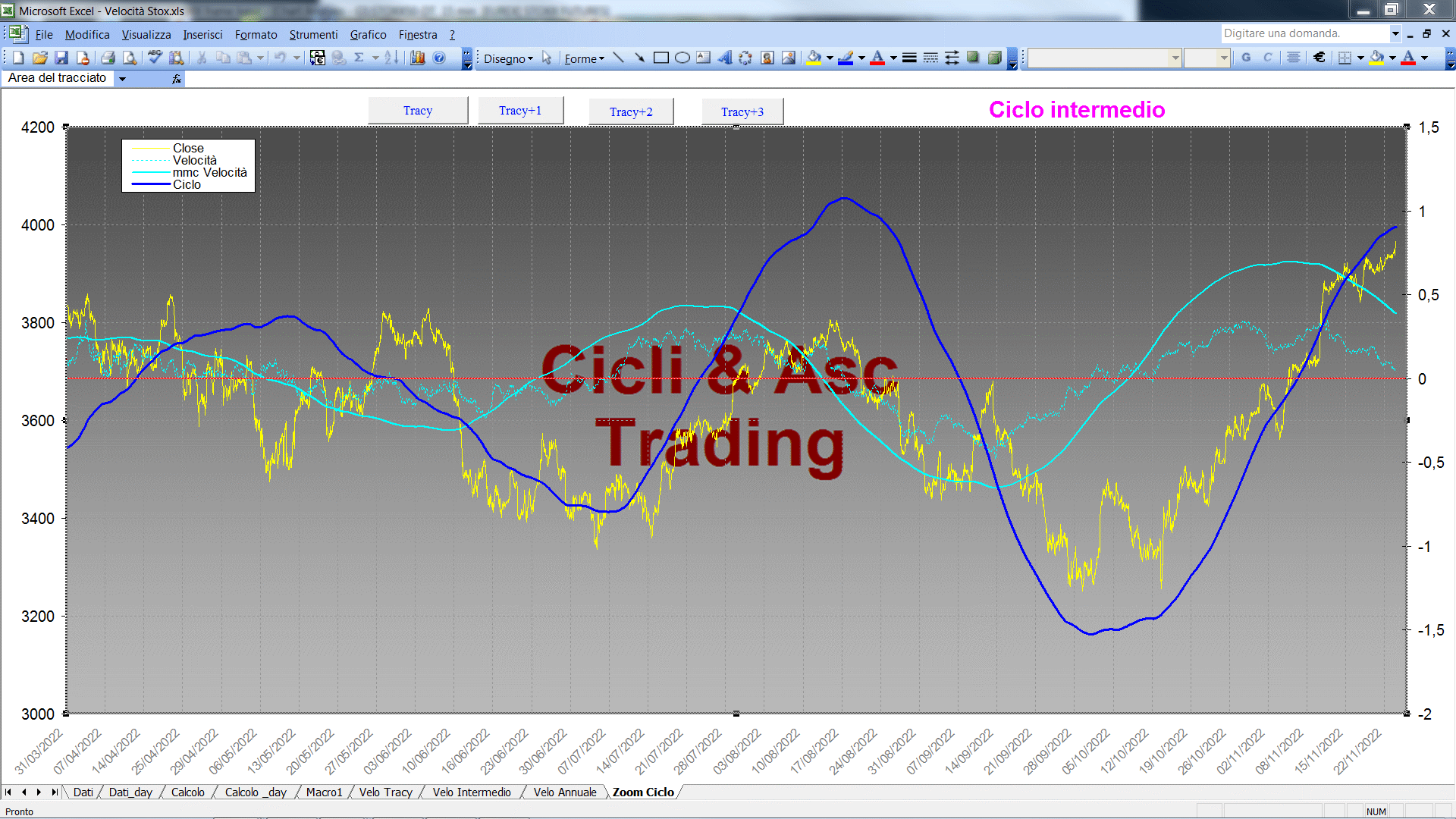Open a file via folder icon
Image resolution: width=1456 pixels, height=819 pixels.
click(x=40, y=58)
